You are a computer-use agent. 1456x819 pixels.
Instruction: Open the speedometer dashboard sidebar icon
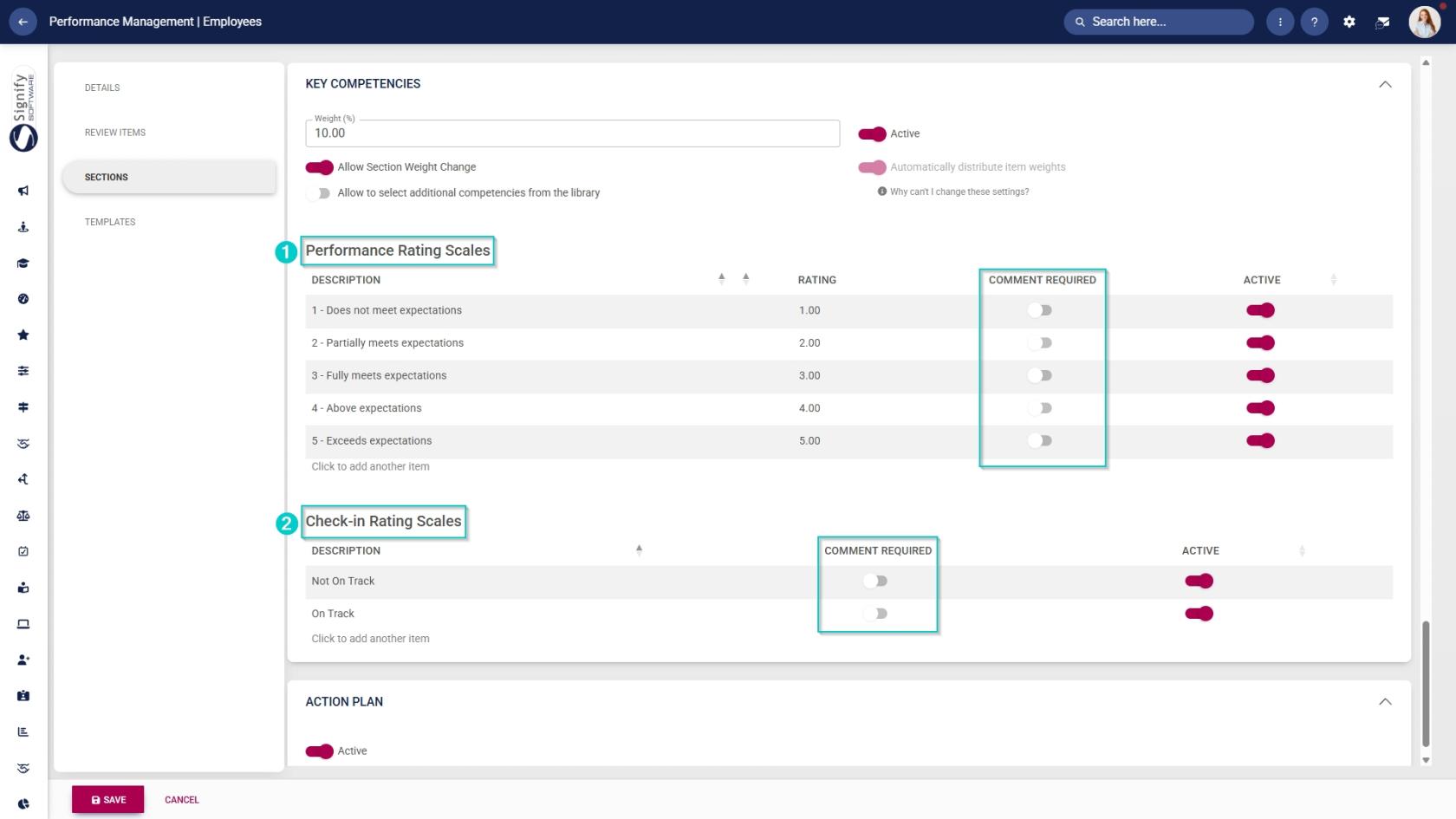click(23, 299)
